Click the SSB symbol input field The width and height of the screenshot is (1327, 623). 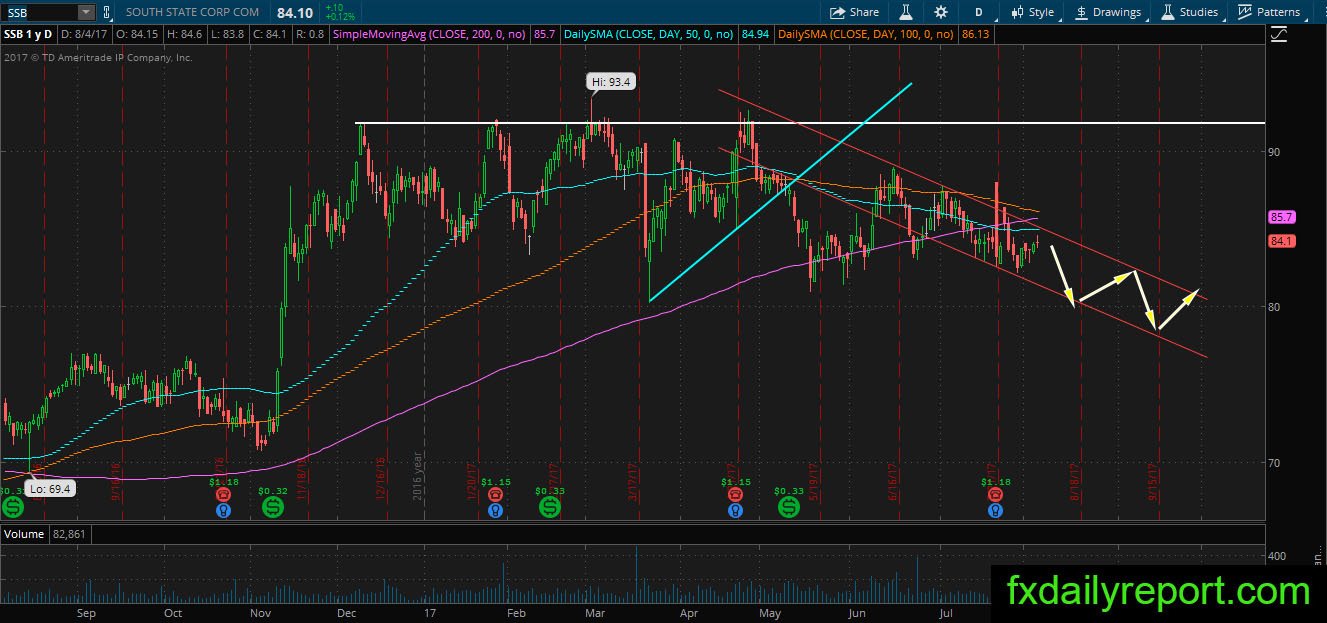coord(39,12)
